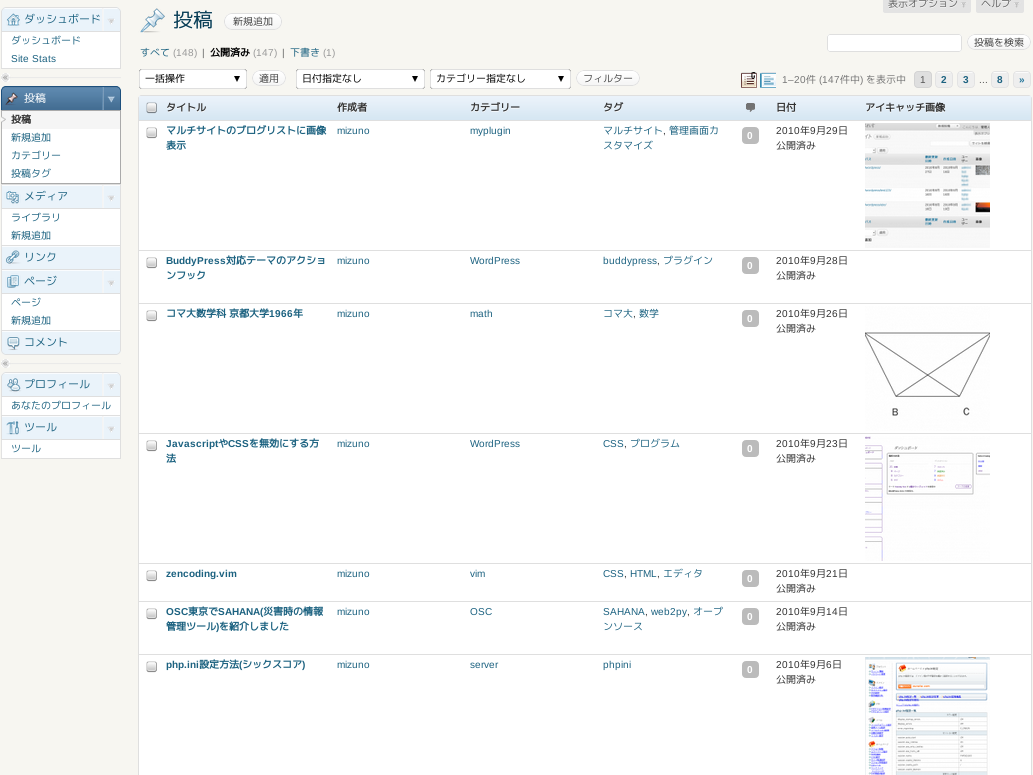Collapse sidebar via arrow below dashboard menu

(x=5, y=77)
